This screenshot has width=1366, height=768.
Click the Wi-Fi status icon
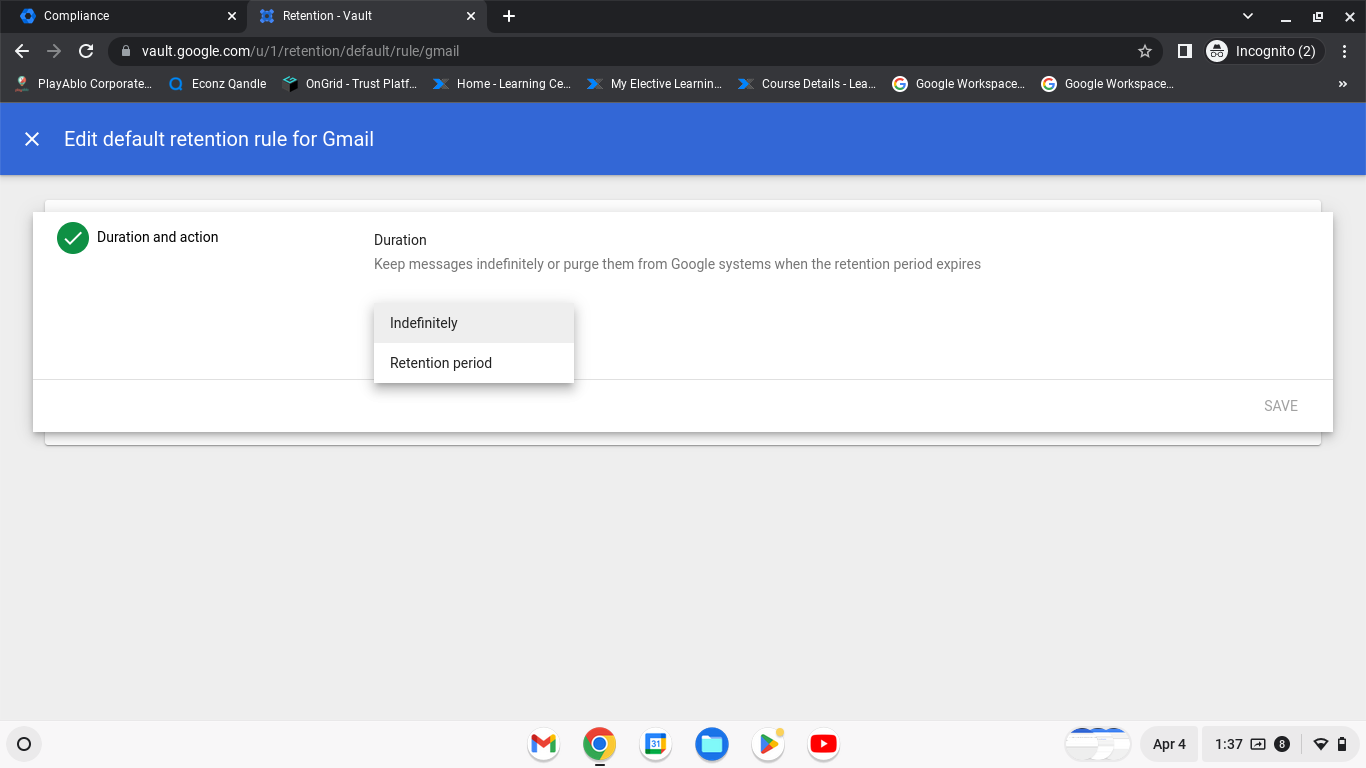1321,744
